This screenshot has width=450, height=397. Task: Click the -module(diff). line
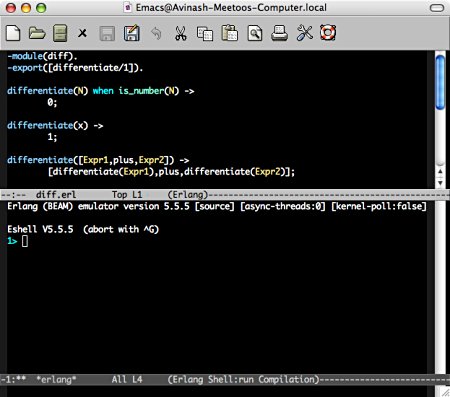(42, 56)
